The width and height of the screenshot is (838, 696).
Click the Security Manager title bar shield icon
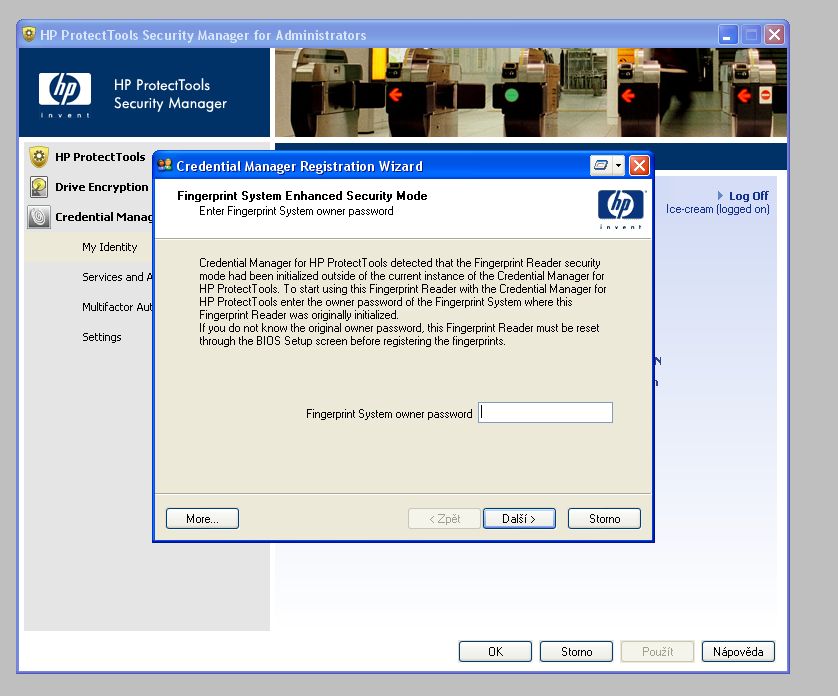29,34
